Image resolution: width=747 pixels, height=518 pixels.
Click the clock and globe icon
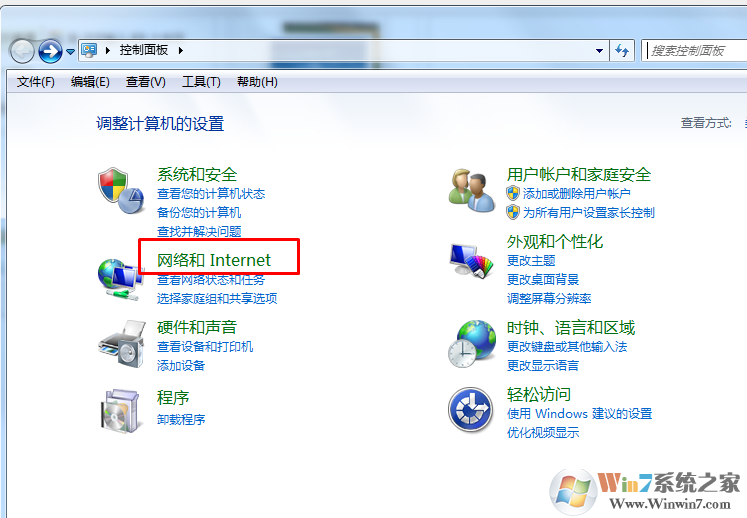coord(472,344)
